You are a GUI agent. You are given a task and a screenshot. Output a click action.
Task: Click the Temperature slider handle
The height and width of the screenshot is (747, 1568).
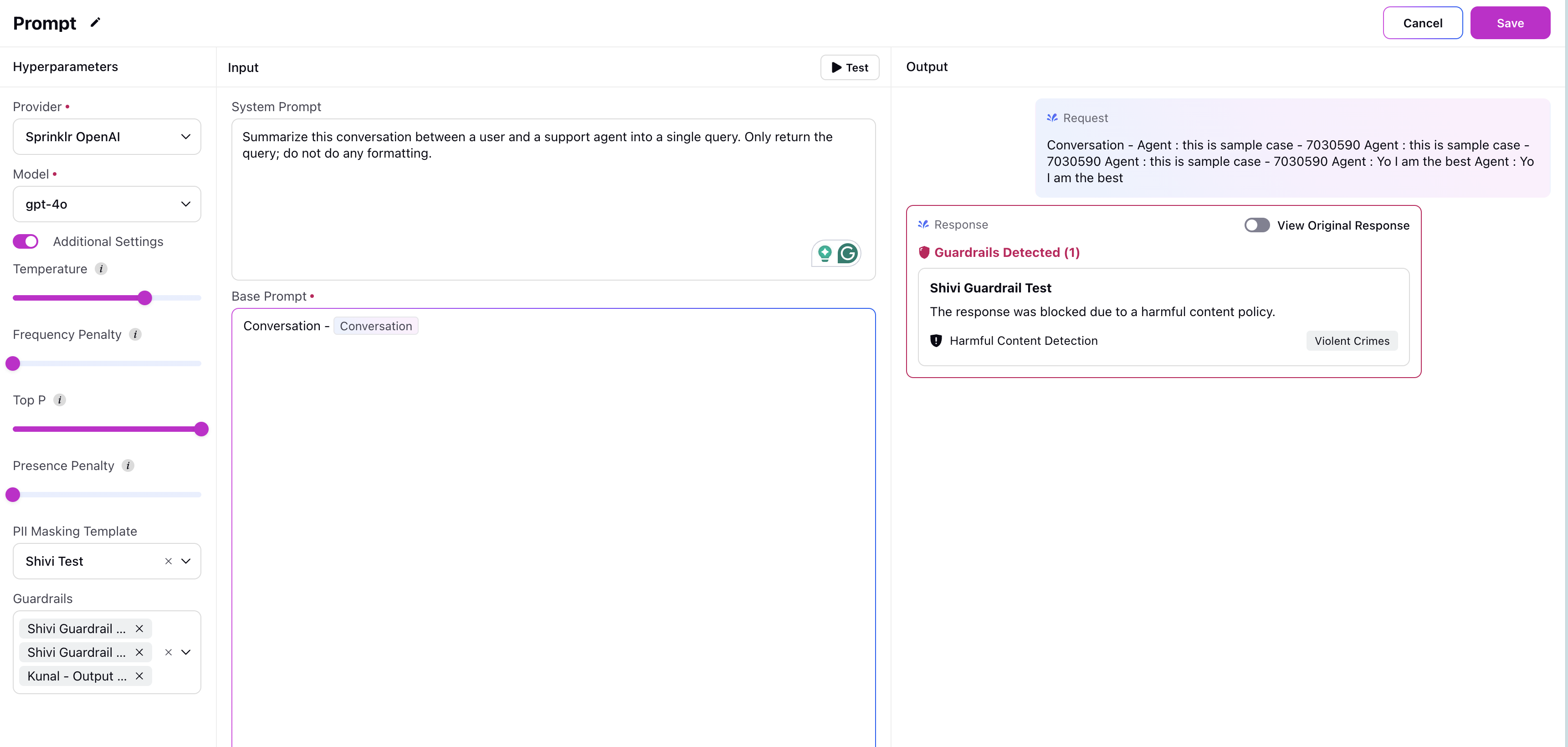pos(144,298)
